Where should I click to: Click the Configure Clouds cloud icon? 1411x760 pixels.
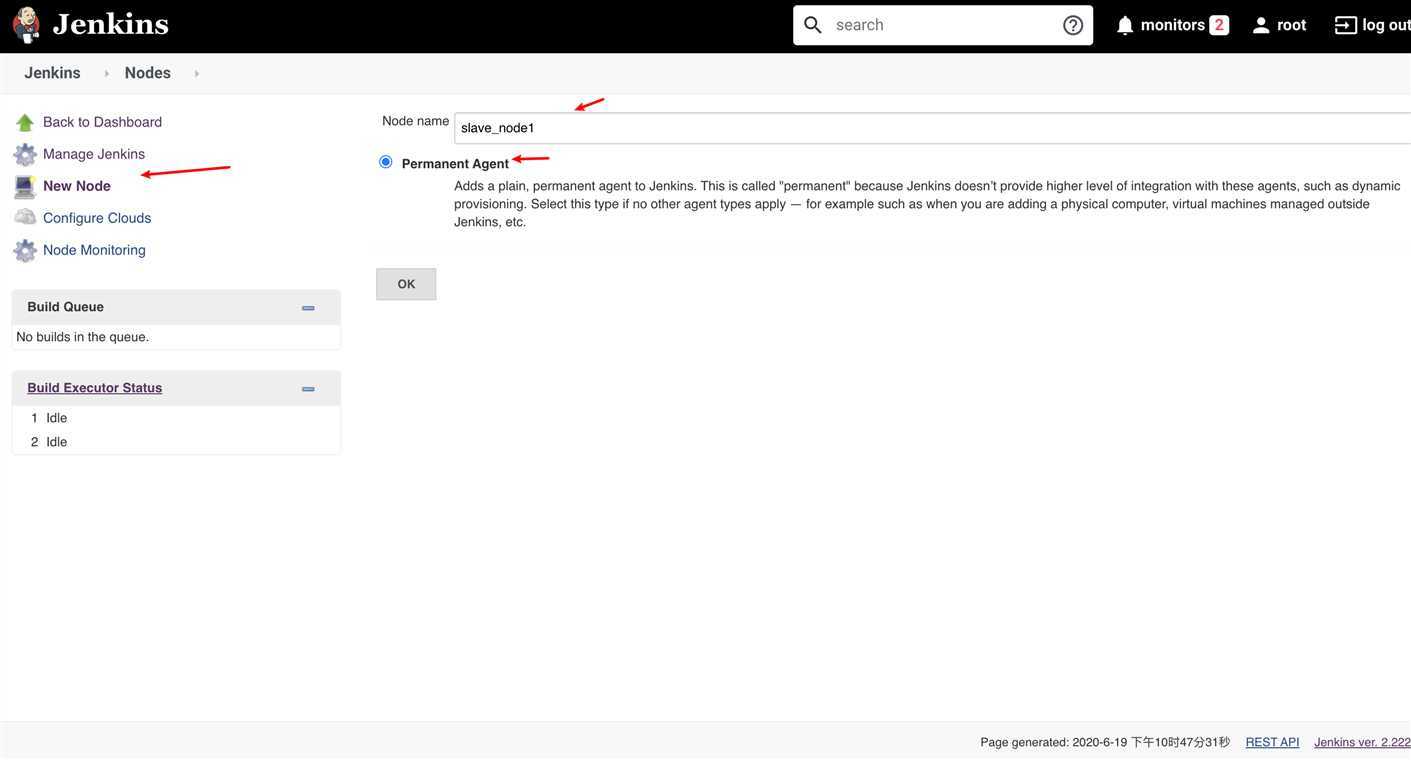(25, 217)
